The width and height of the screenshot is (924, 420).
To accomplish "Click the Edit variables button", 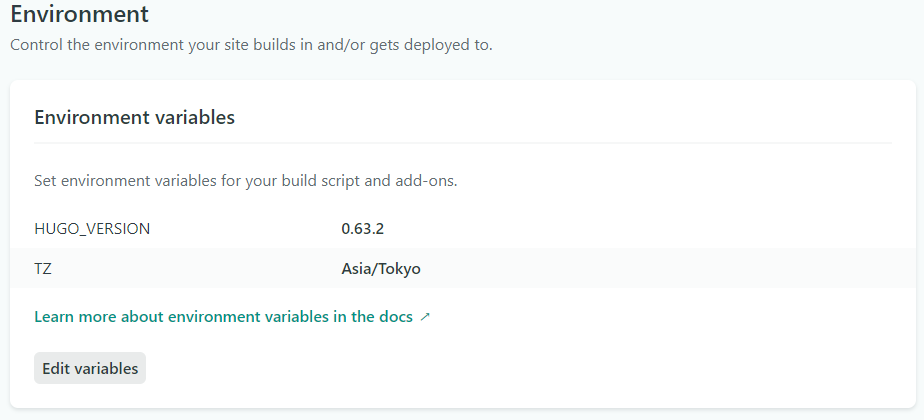I will (90, 368).
